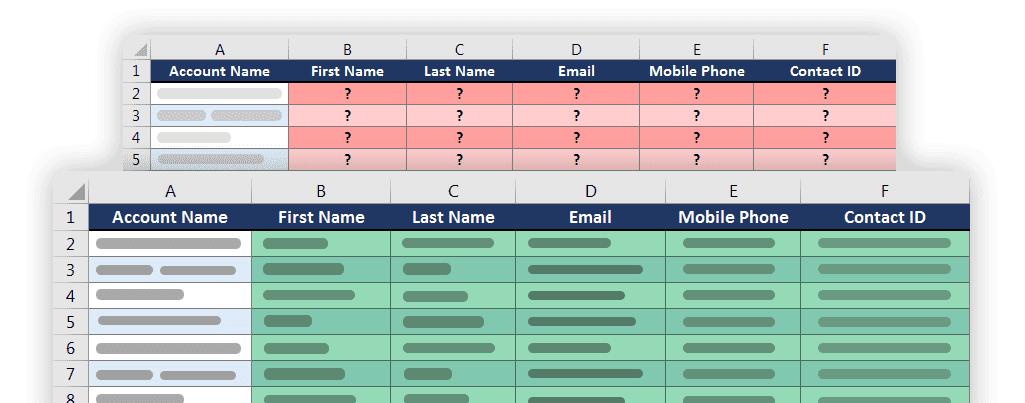Screen dimensions: 1025x403
Task: Click "Account Name" header cell in green sheet
Action: pyautogui.click(x=170, y=217)
